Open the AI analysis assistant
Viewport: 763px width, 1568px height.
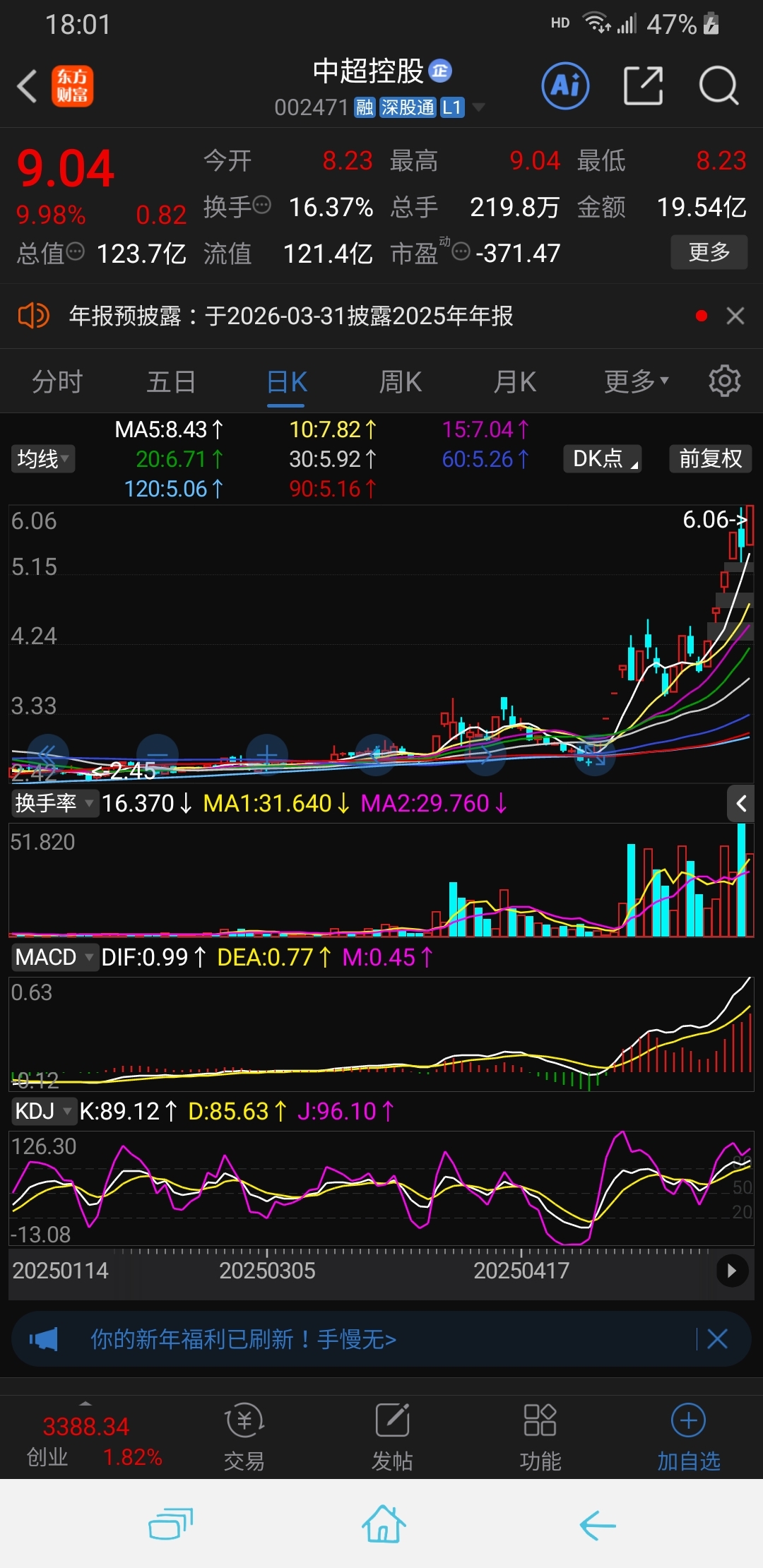pyautogui.click(x=565, y=86)
